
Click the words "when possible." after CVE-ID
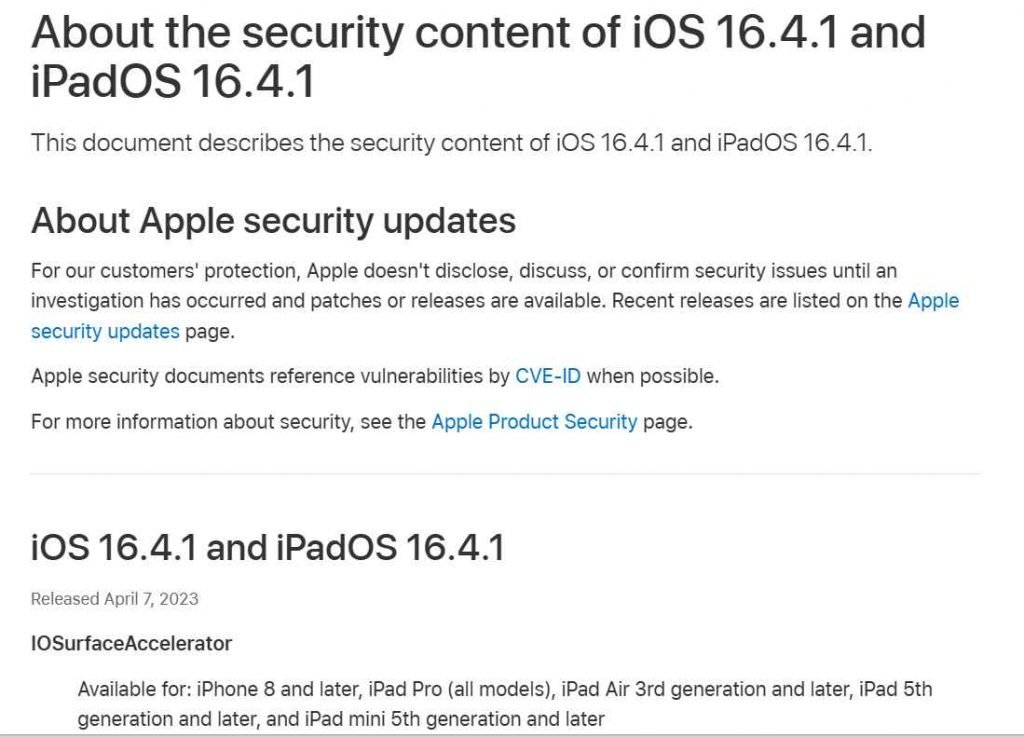(652, 376)
